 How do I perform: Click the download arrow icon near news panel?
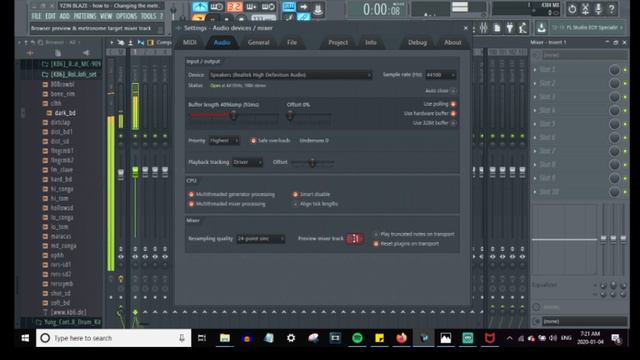tap(541, 28)
